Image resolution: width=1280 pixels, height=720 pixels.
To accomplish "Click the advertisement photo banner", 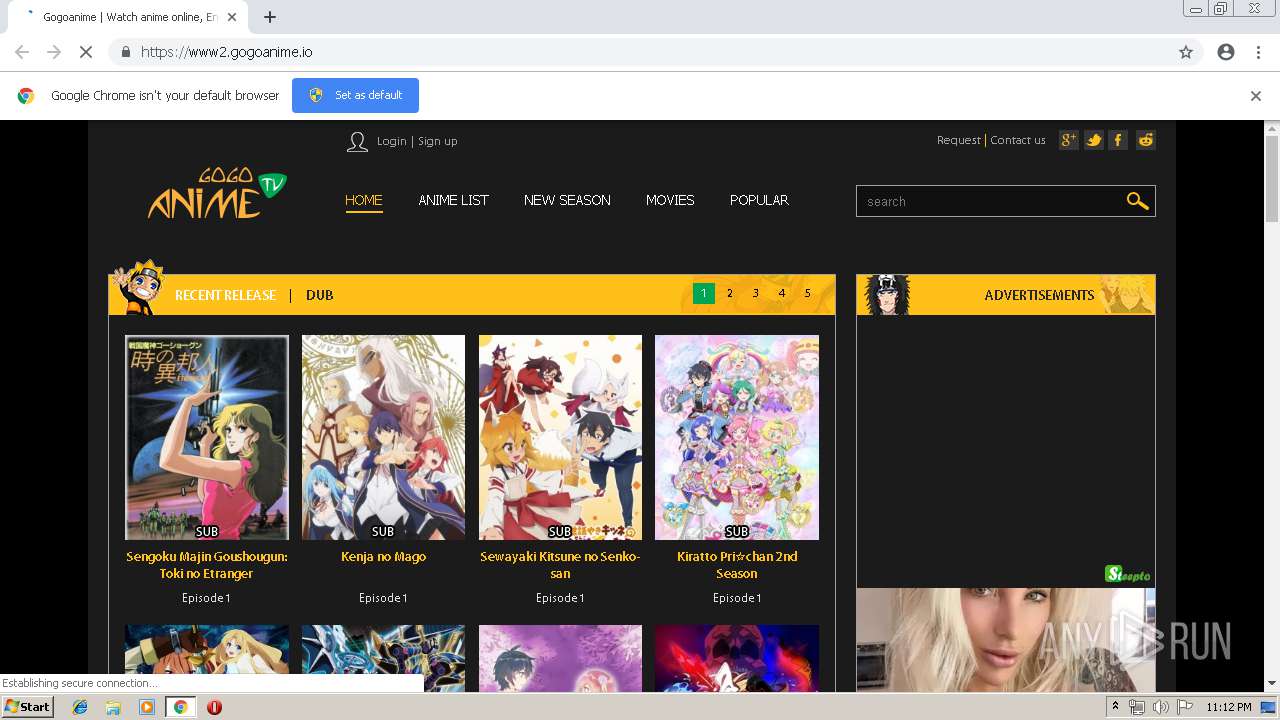I will tap(1006, 640).
